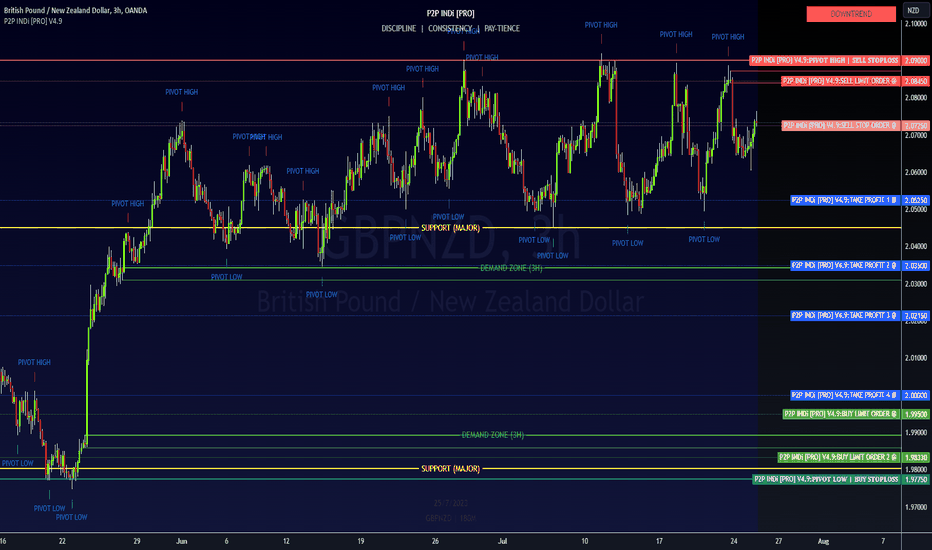Click the 22 date on the time axis
The image size is (932, 550).
[62, 541]
